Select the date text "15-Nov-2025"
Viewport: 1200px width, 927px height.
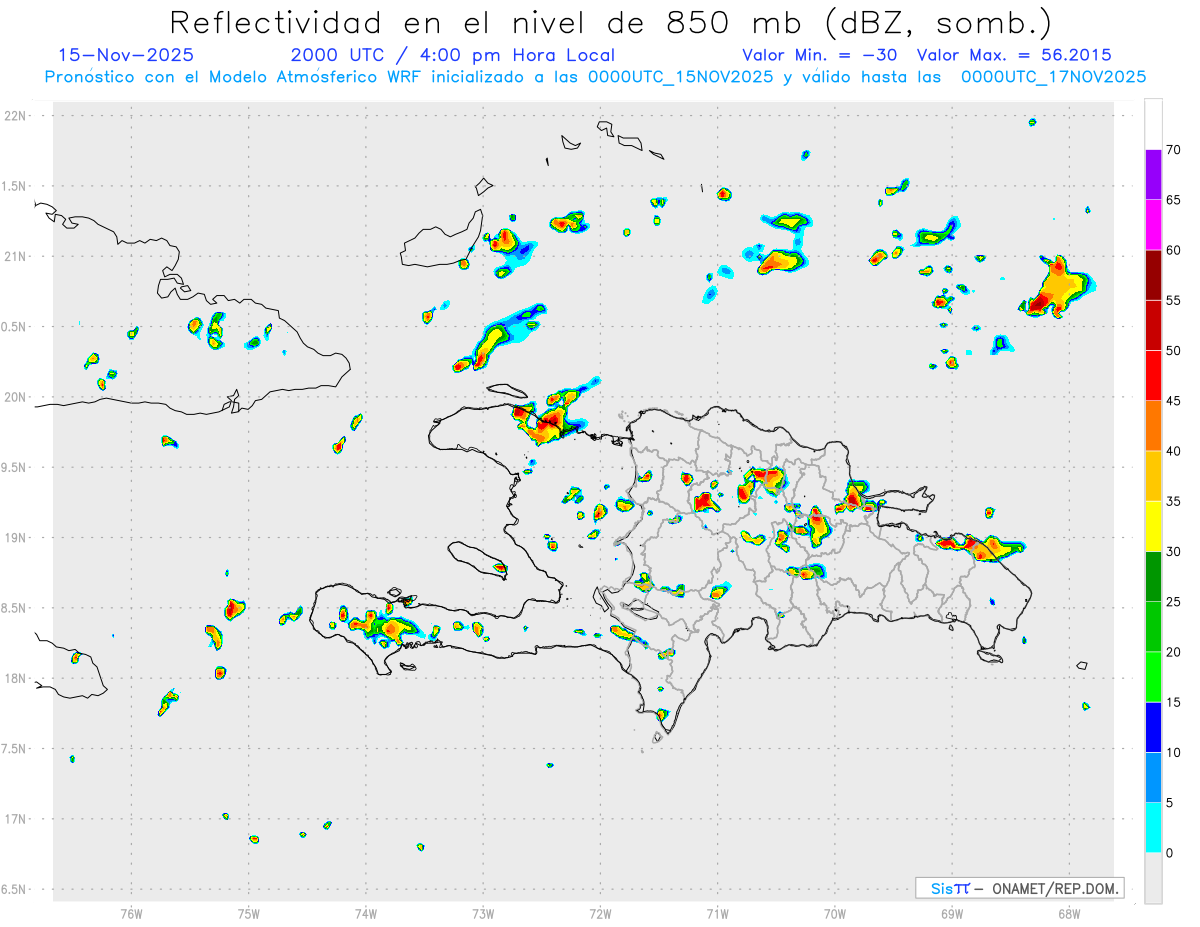[x=127, y=55]
